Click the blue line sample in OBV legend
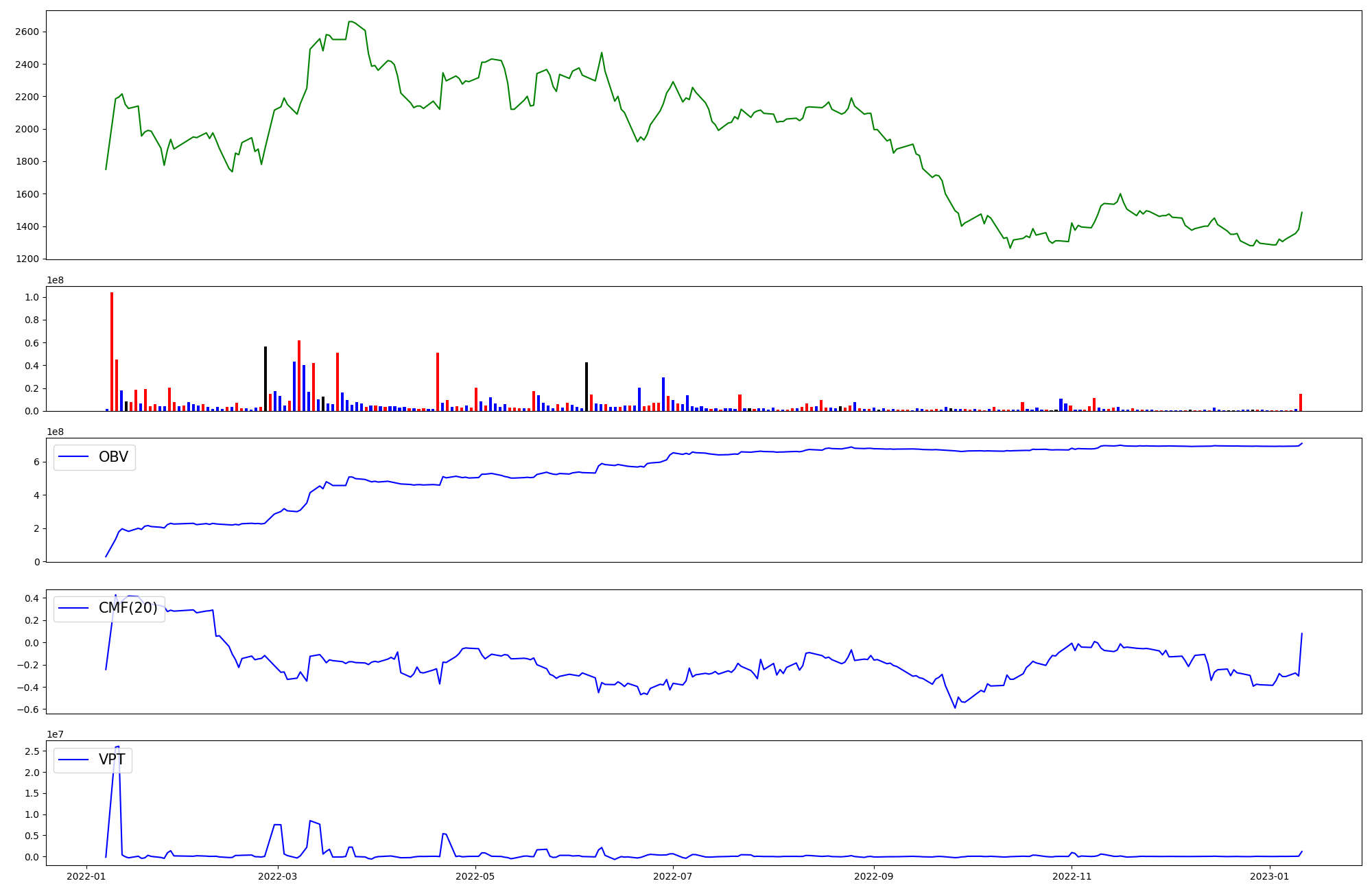This screenshot has height=892, width=1372. (73, 457)
